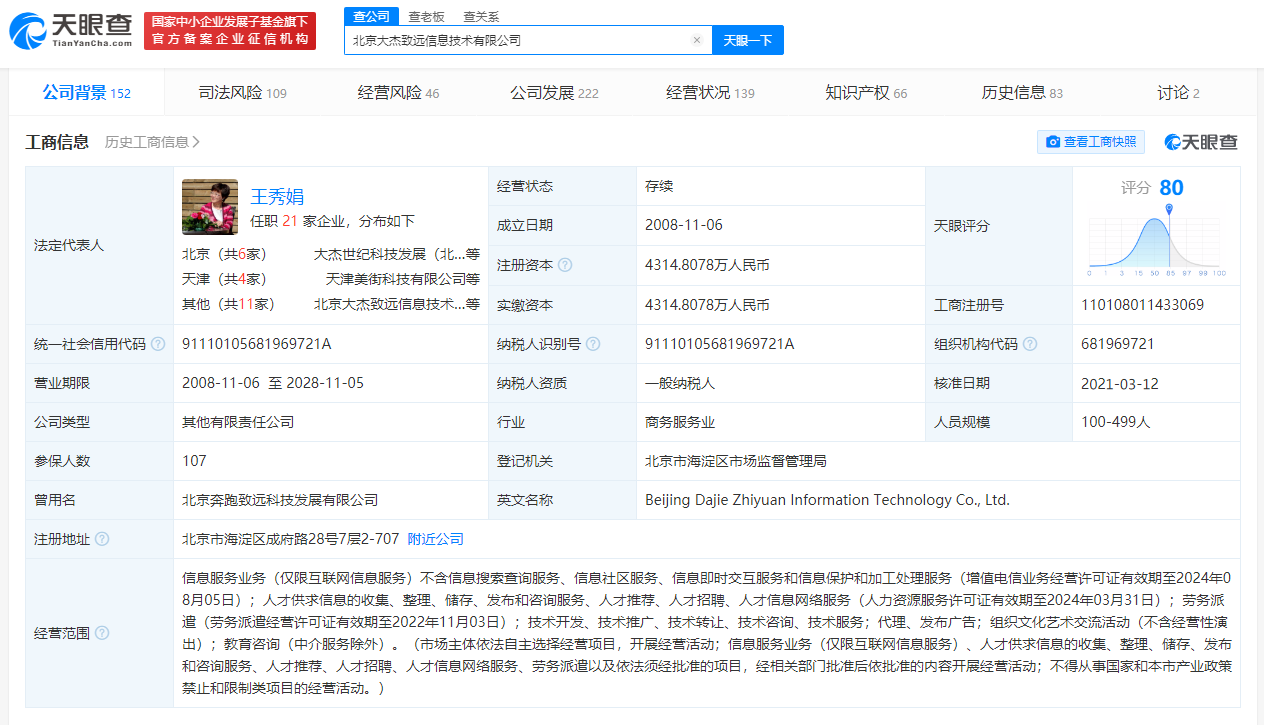The height and width of the screenshot is (725, 1264).
Task: Click the 天津（共4家） entry
Action: 225,279
